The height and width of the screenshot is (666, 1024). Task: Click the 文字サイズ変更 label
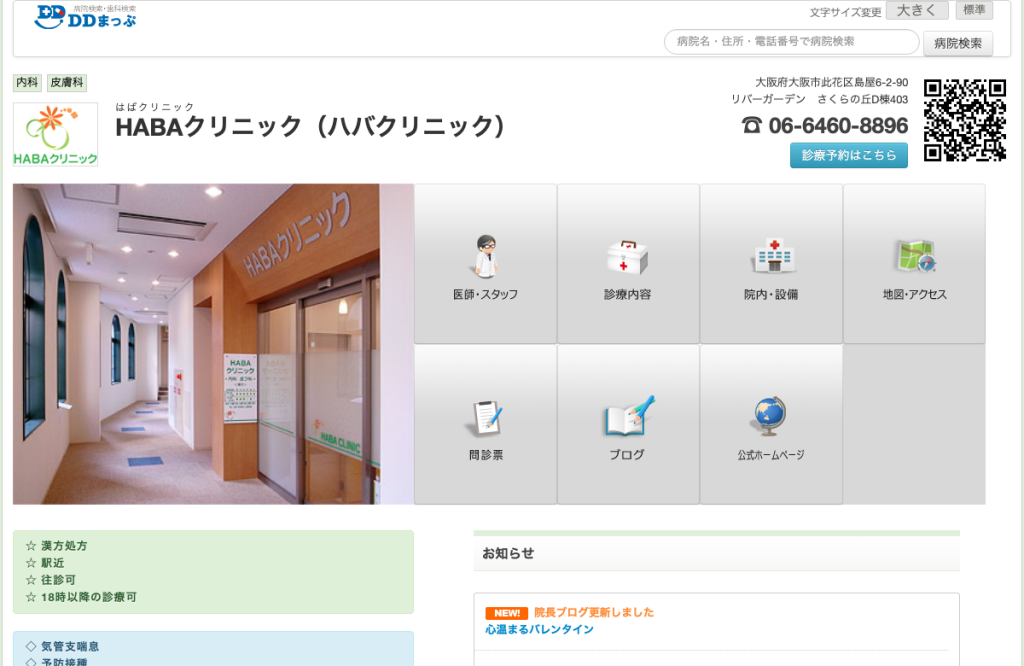845,12
